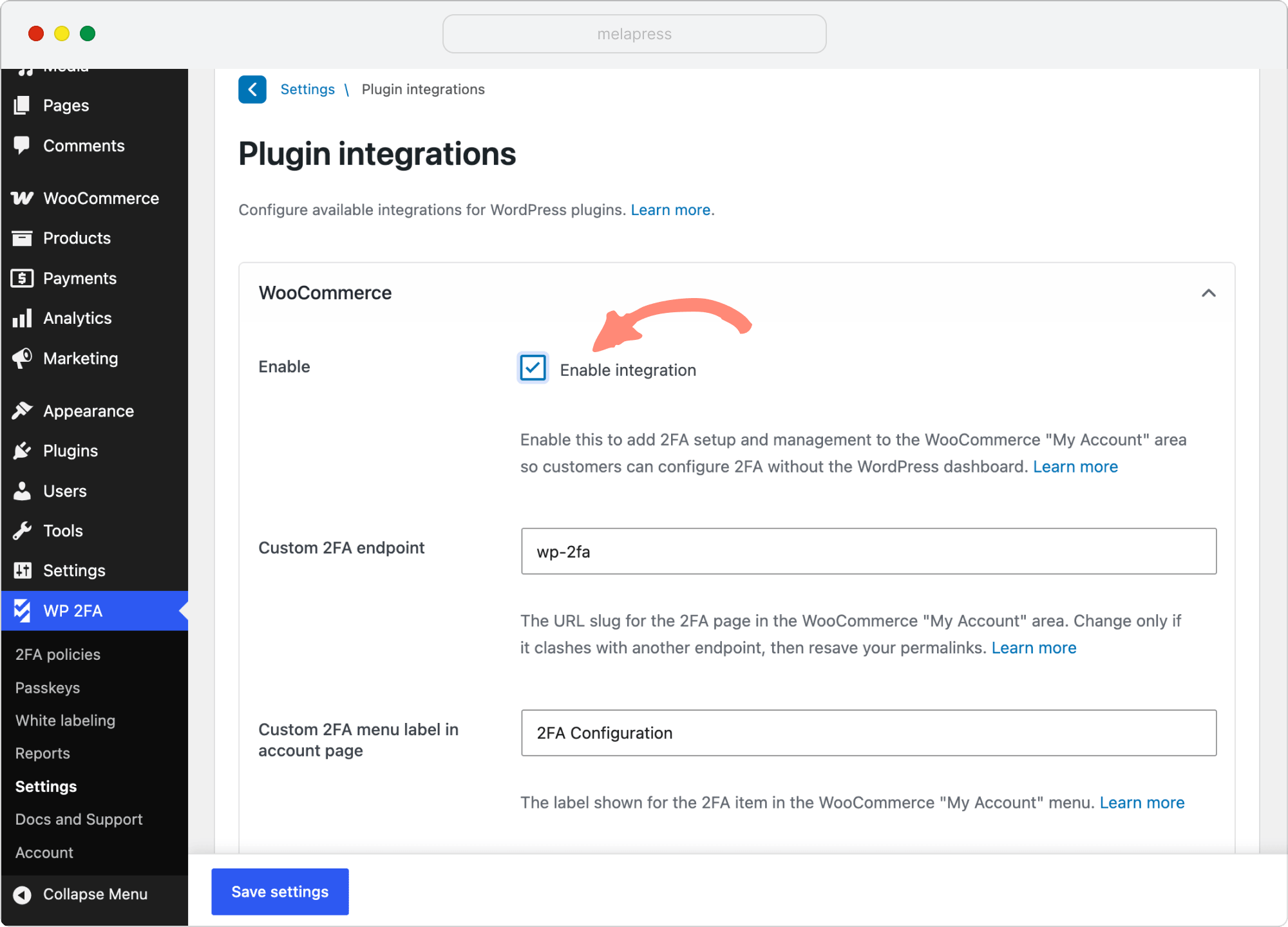Click the Plugins plug icon
Screen dimensions: 1288x927
pyautogui.click(x=22, y=451)
